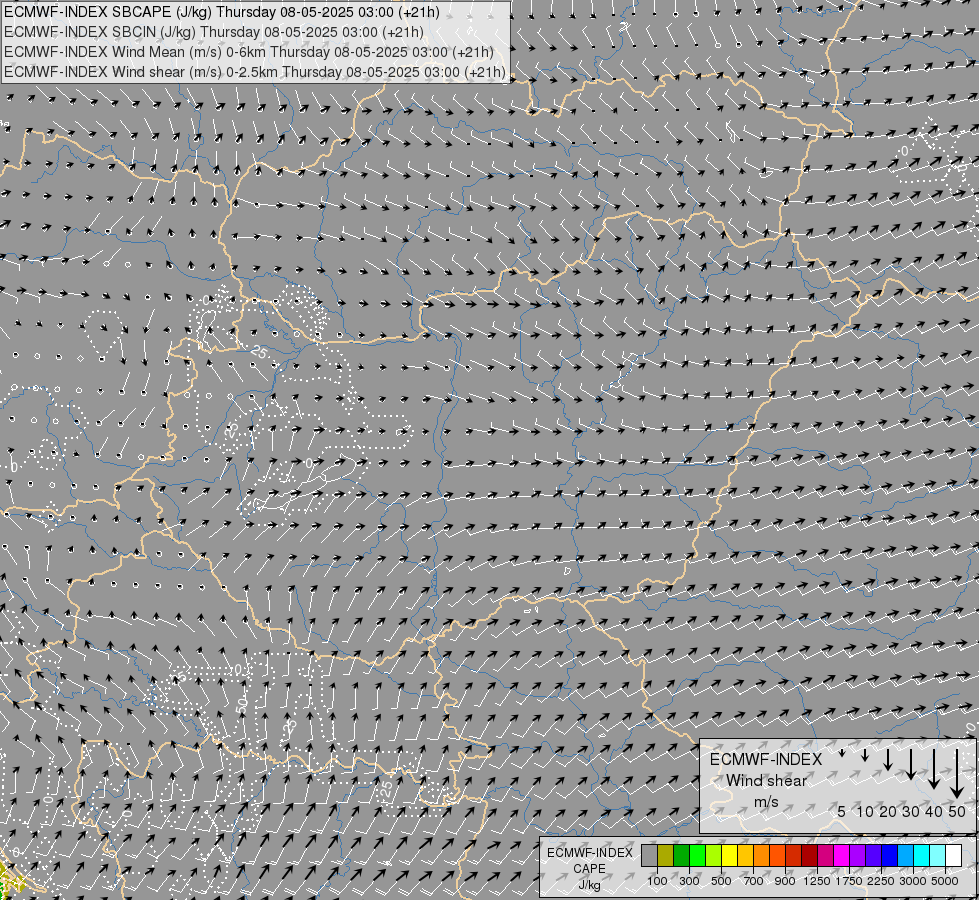Click the 5 m/s wind shear legend arrow
Screen dimensions: 979x900
tap(842, 753)
